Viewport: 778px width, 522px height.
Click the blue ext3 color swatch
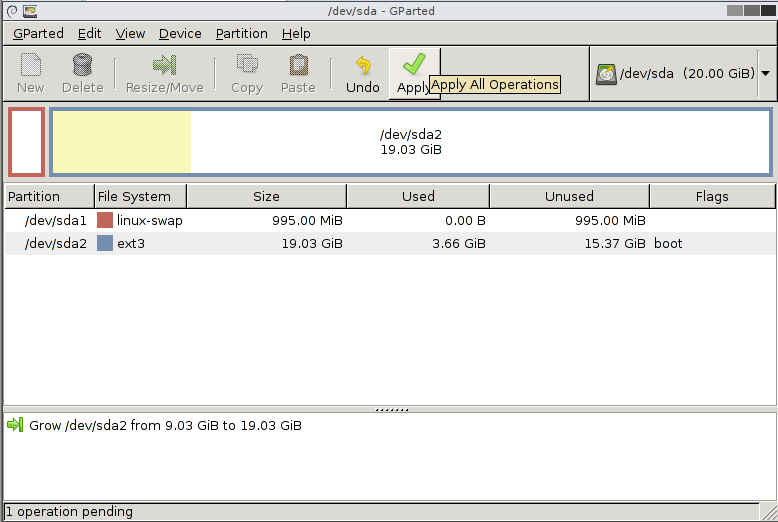105,243
